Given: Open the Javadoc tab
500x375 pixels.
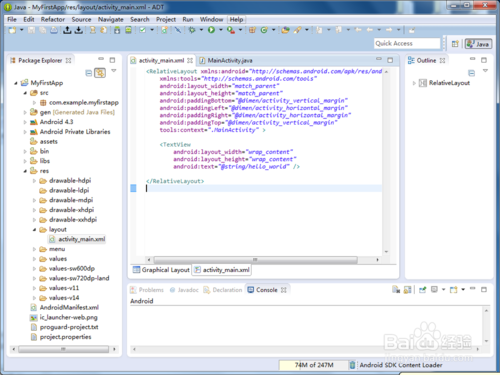Looking at the screenshot, I should coord(184,290).
